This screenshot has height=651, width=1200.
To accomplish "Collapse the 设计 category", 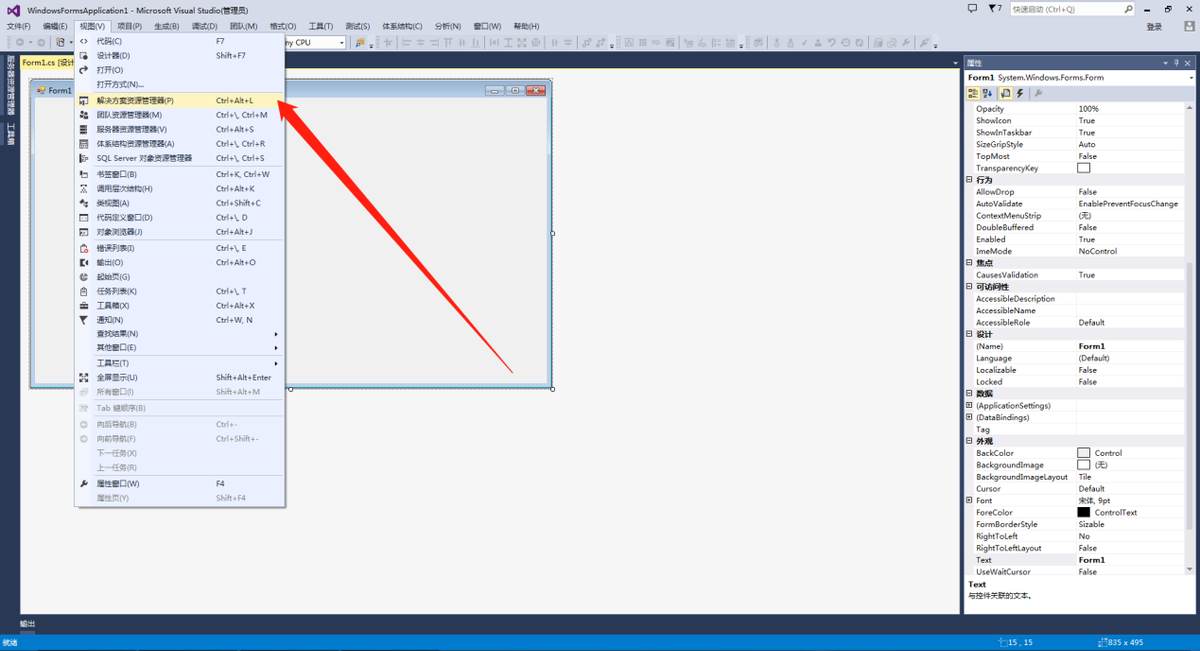I will [970, 335].
